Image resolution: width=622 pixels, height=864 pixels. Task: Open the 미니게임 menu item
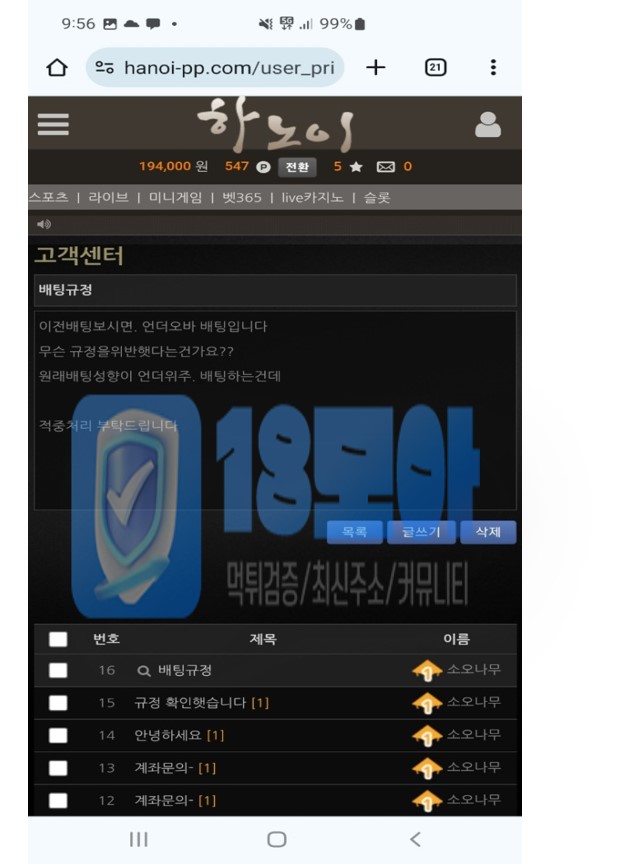tap(175, 197)
